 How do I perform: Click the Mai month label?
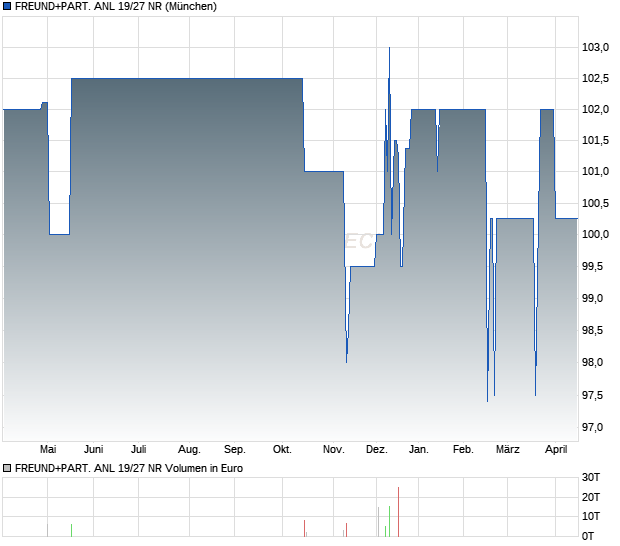pyautogui.click(x=48, y=450)
